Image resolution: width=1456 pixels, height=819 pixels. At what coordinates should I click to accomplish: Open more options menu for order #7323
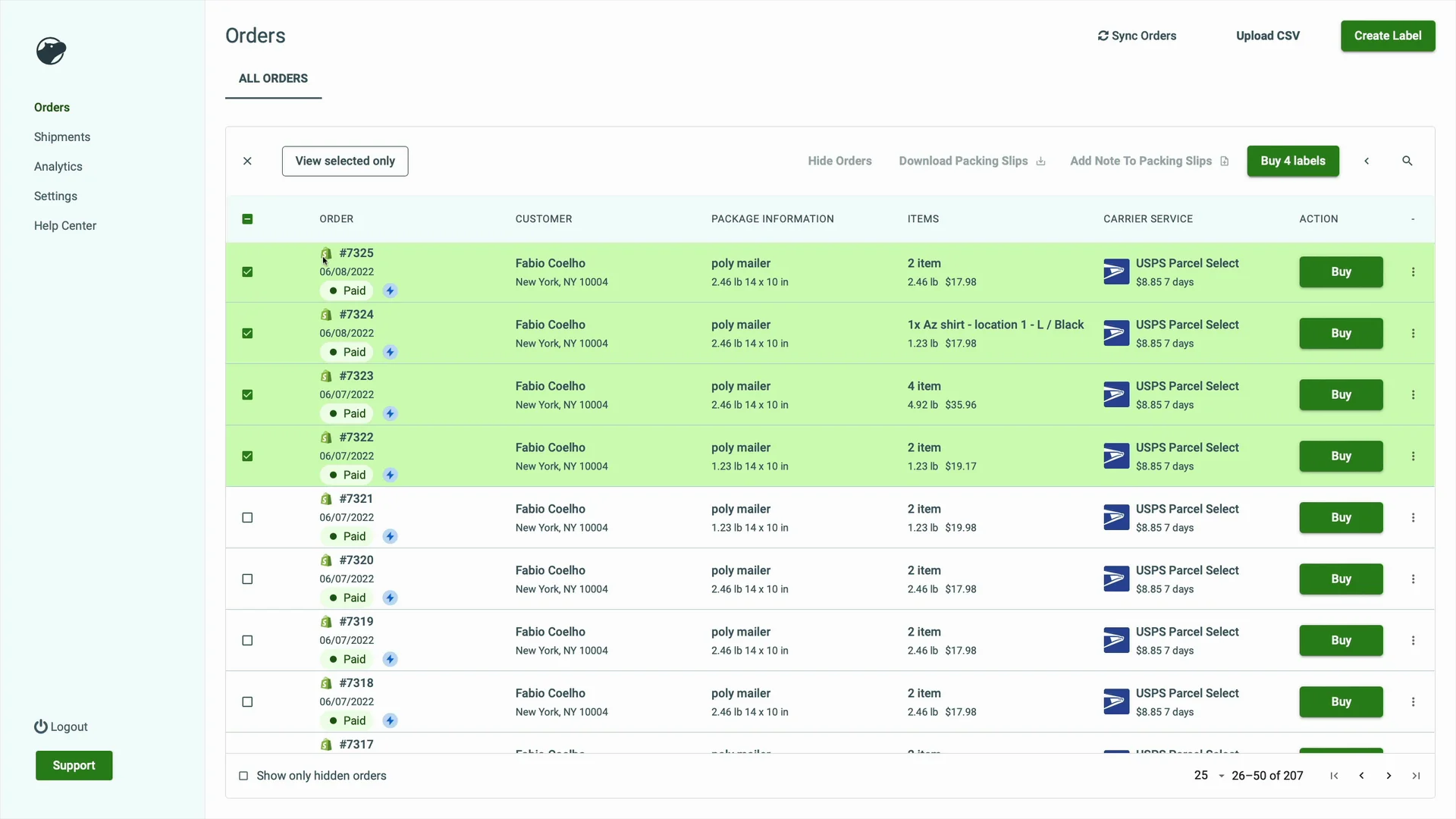click(x=1413, y=394)
